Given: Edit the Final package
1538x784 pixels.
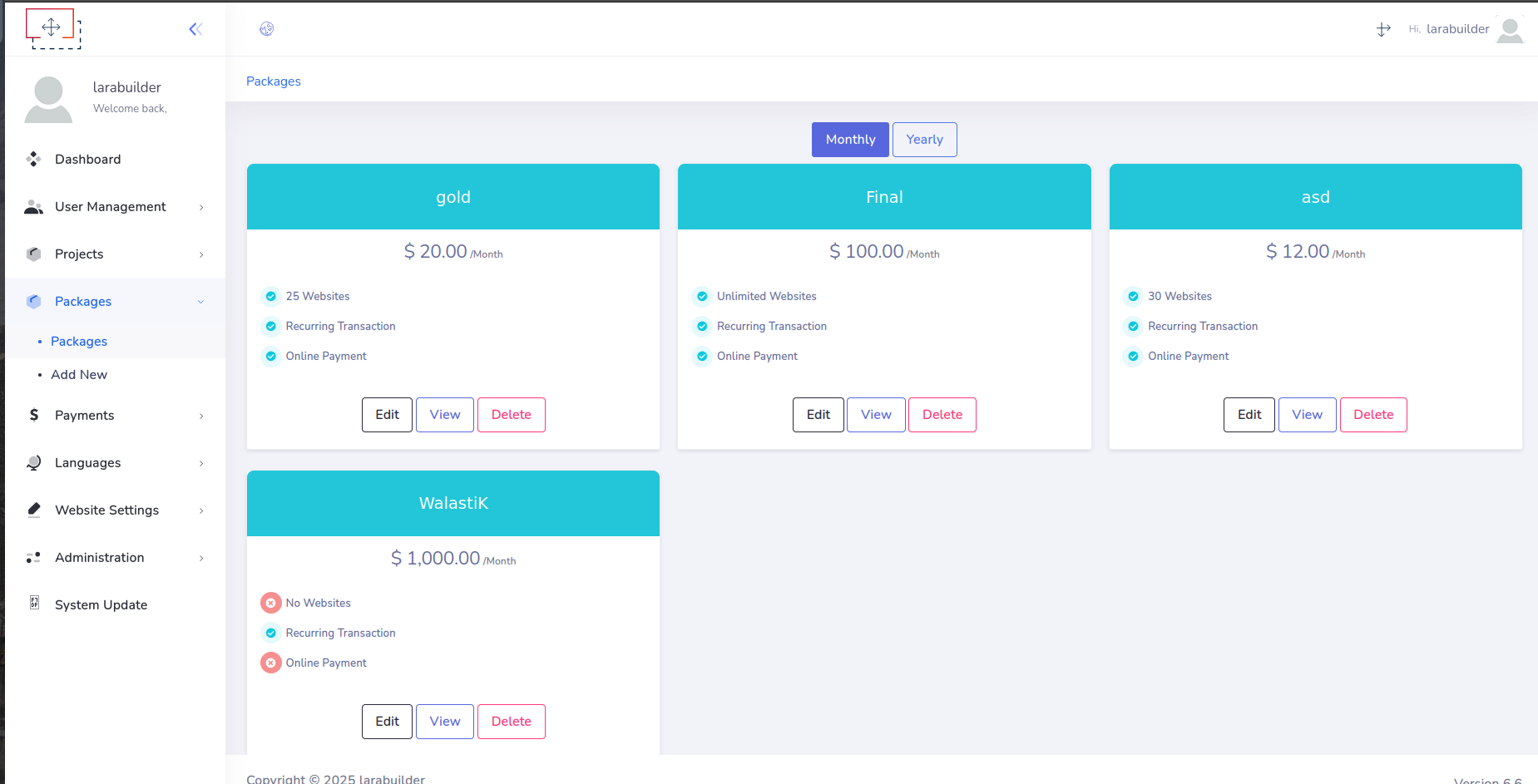Looking at the screenshot, I should [x=818, y=415].
